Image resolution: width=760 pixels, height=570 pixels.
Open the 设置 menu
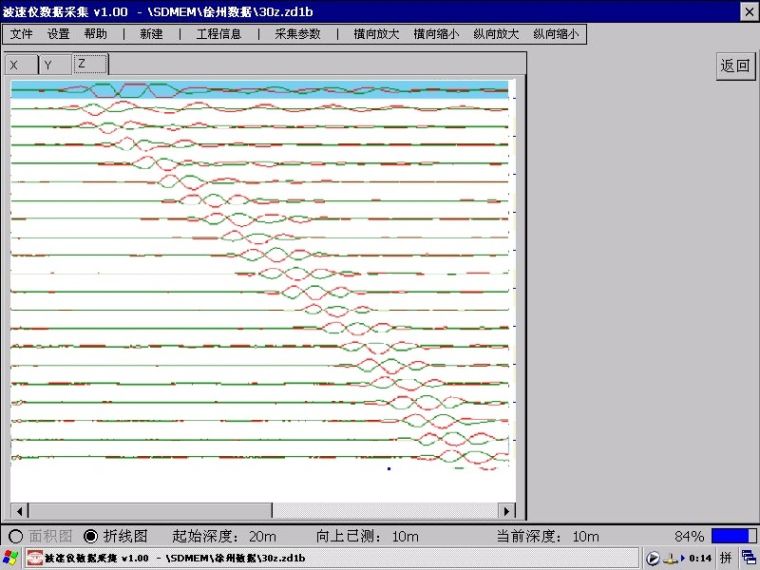pos(59,34)
